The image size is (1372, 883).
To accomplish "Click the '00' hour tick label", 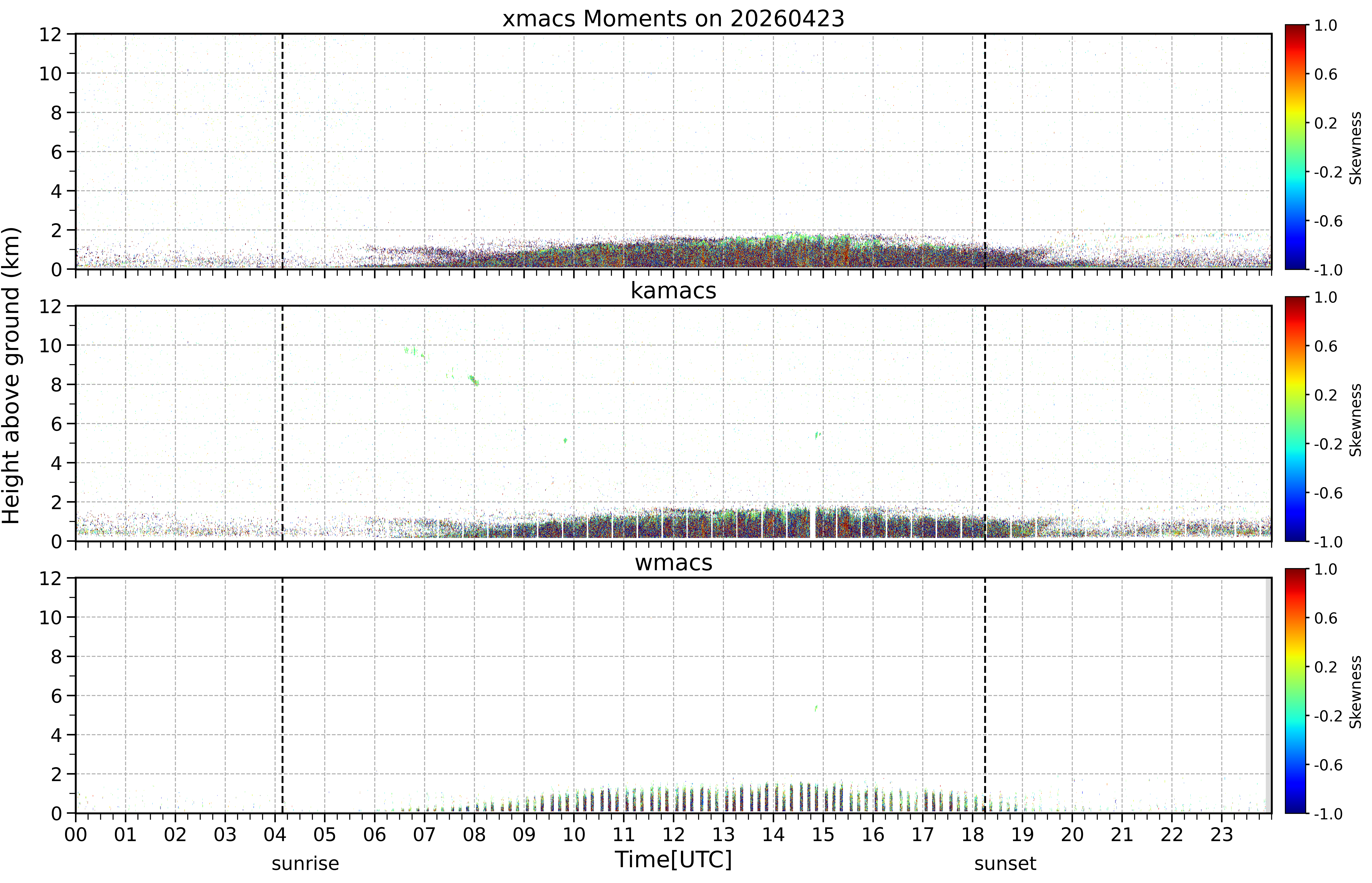I will coord(76,835).
